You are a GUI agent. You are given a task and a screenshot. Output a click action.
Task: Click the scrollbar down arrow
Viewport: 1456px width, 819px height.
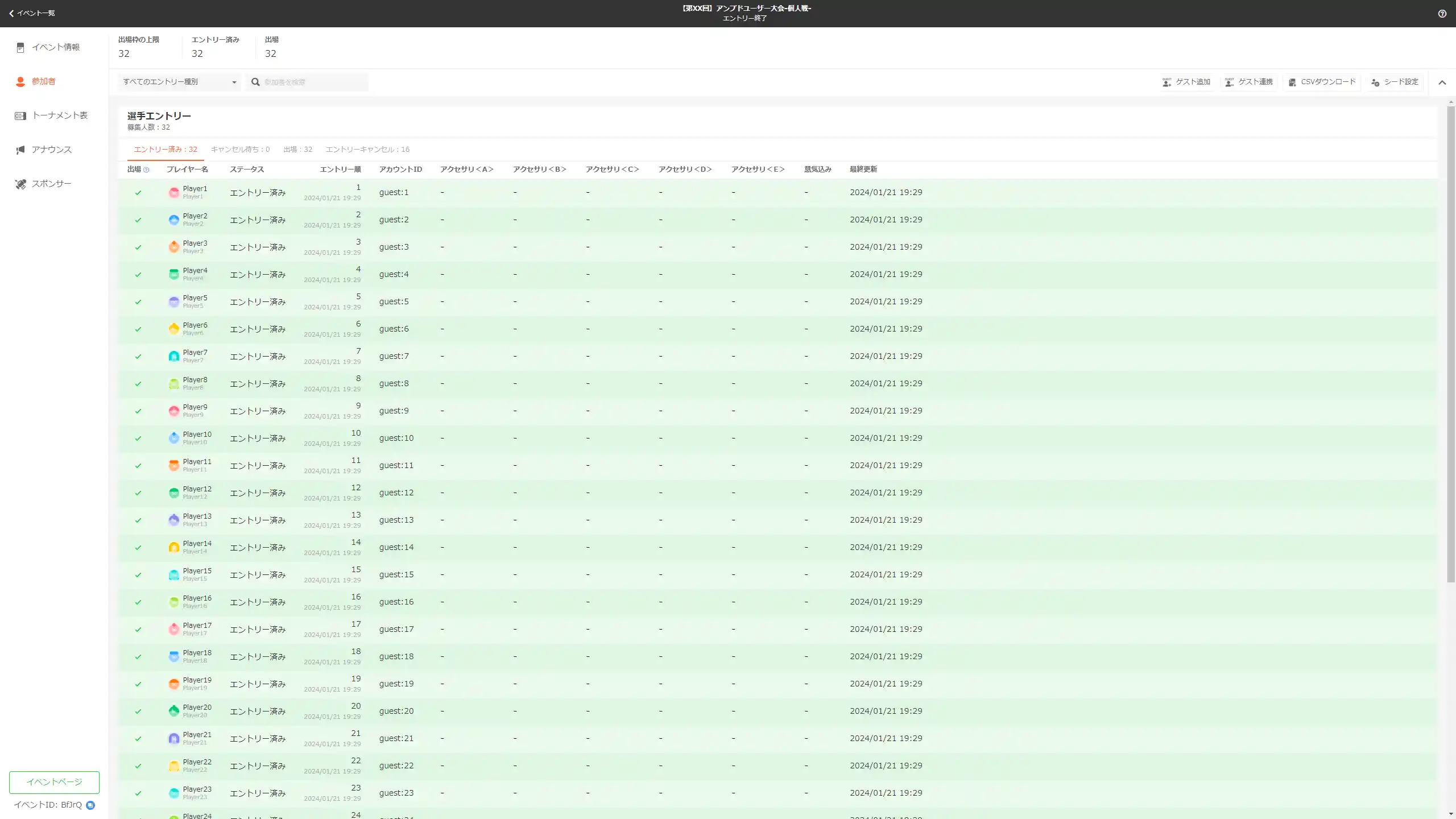(x=1451, y=814)
